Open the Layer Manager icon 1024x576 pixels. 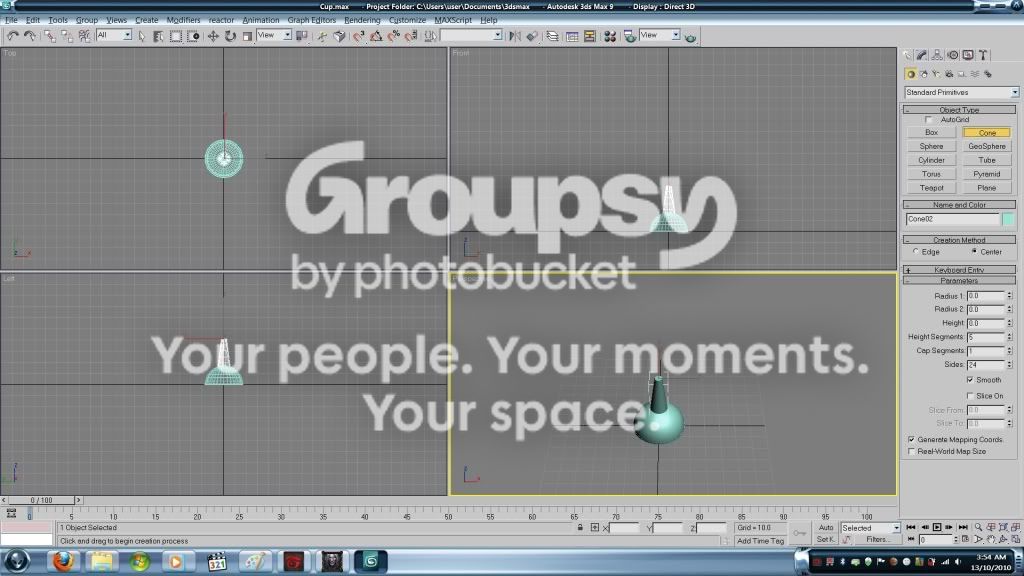pos(552,37)
